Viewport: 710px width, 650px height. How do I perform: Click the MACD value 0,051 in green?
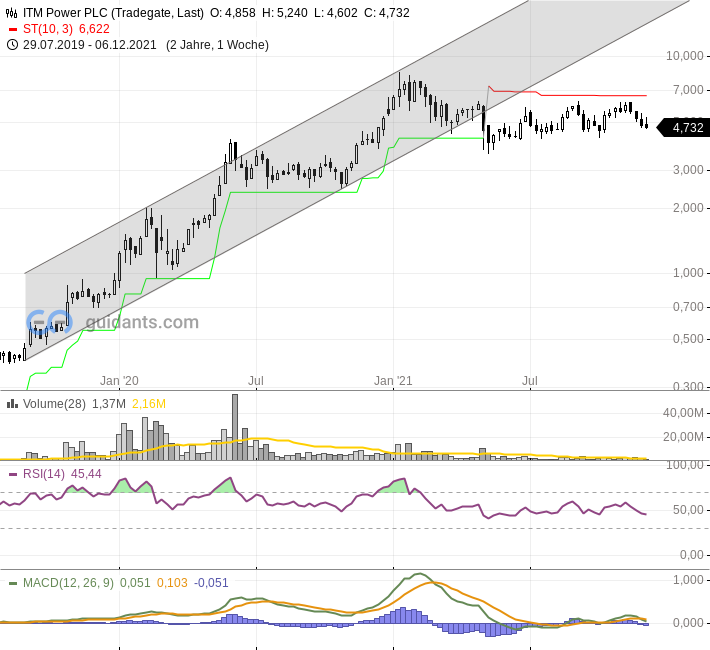(135, 583)
